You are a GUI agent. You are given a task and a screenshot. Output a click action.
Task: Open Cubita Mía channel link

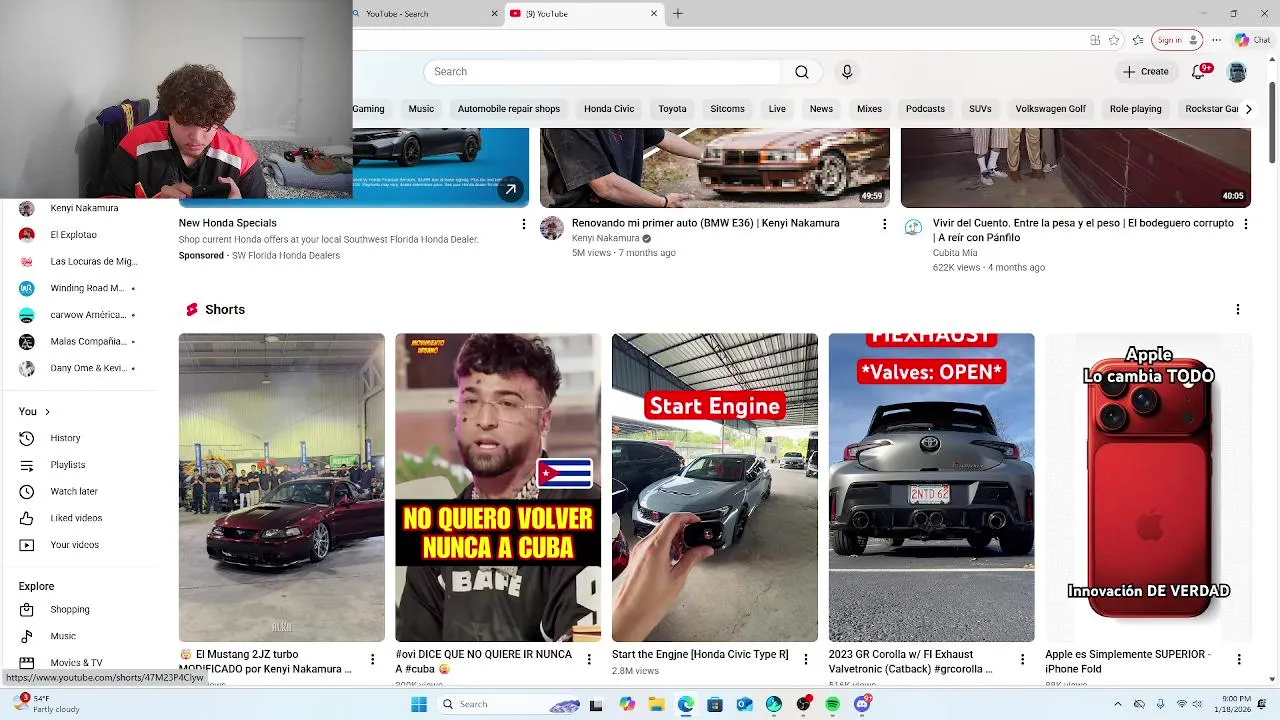click(955, 253)
